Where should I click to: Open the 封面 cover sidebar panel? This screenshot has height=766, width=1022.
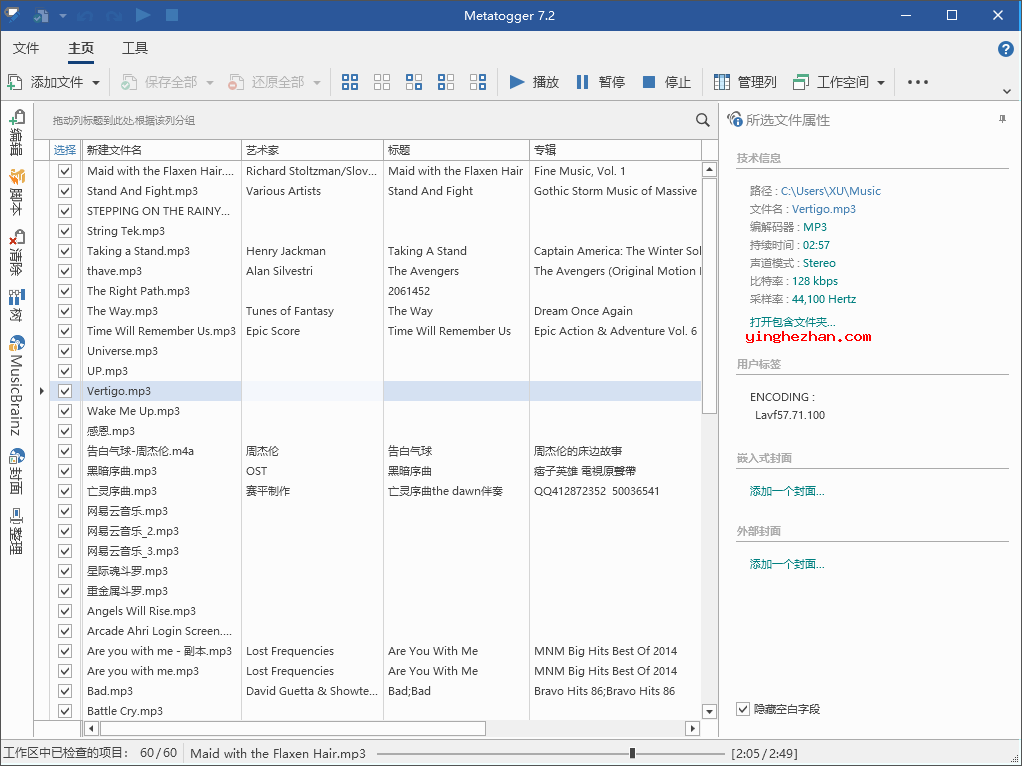(17, 471)
